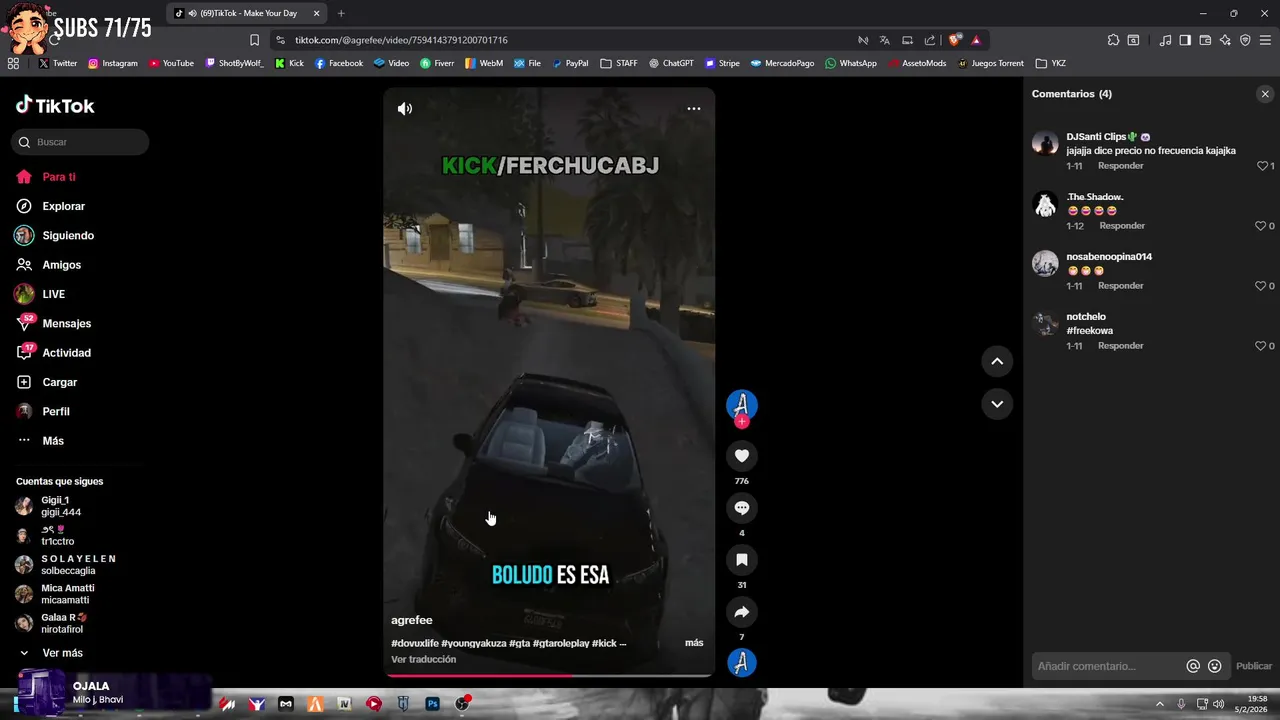Open micaamatti followed account
1280x720 pixels.
(x=67, y=594)
